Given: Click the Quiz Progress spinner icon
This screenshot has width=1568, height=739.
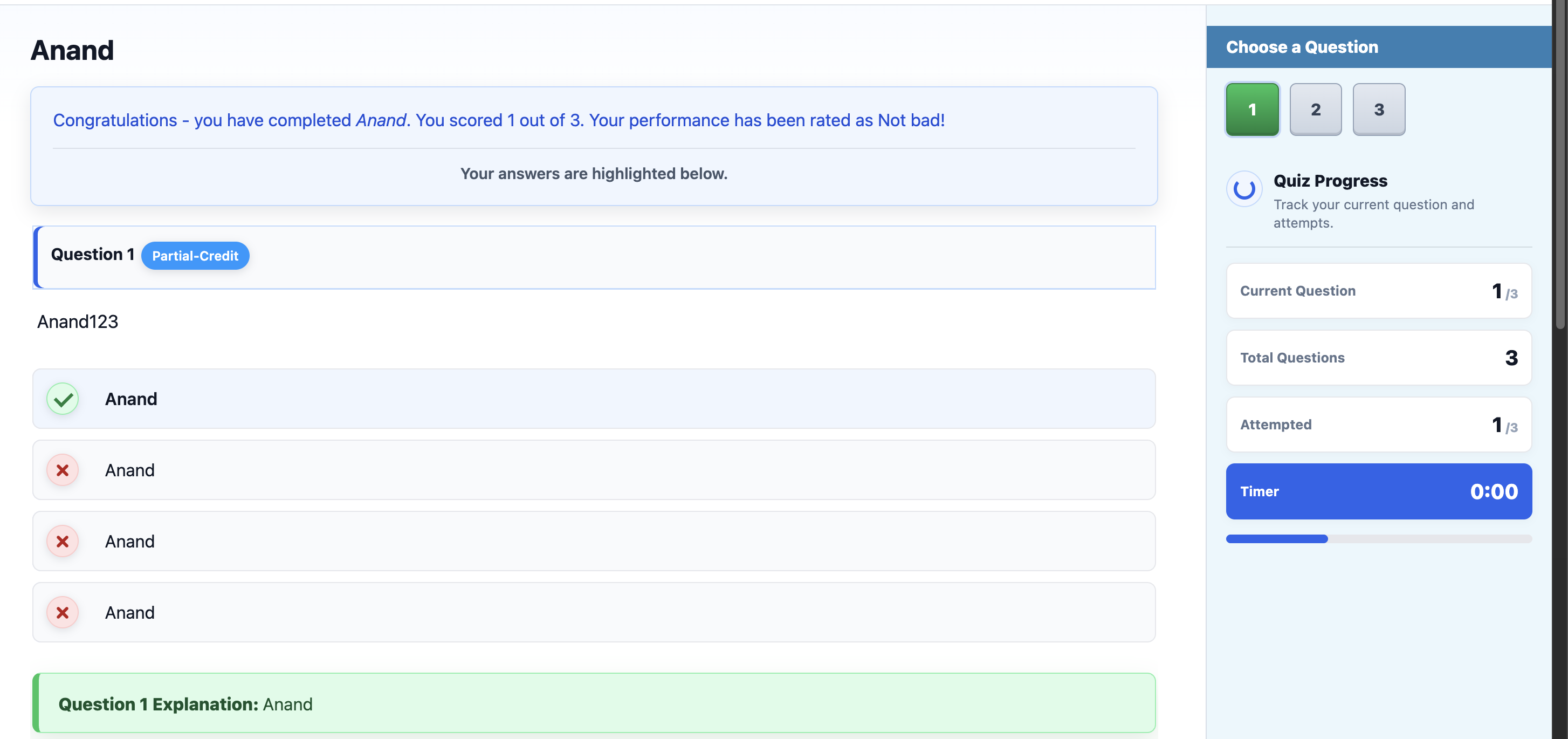Looking at the screenshot, I should click(x=1244, y=189).
